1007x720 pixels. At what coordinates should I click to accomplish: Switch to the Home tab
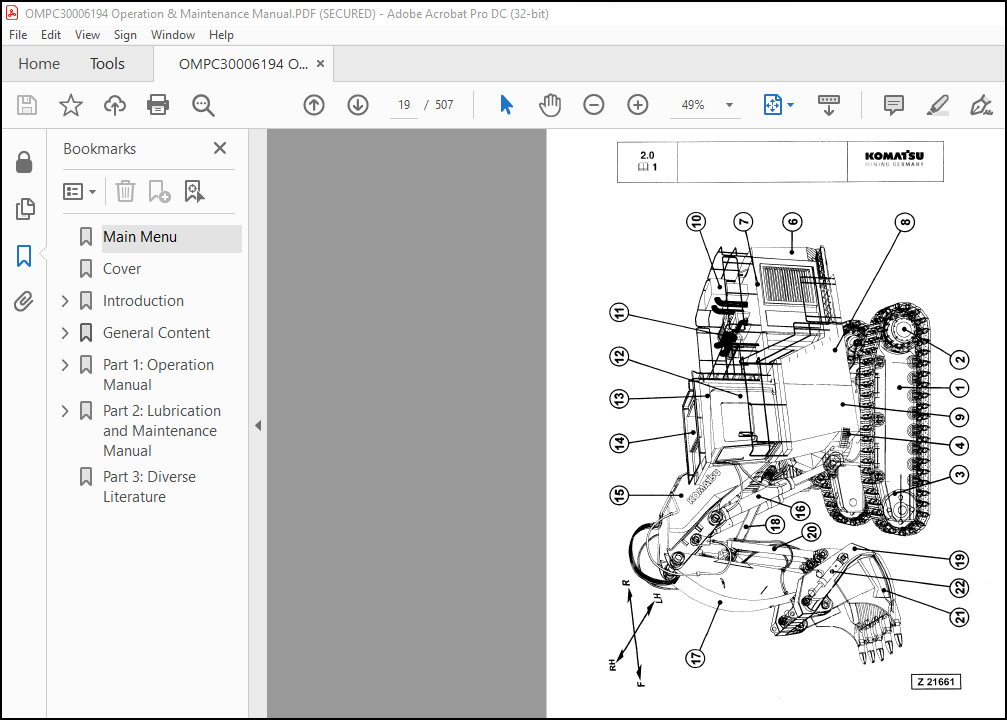[39, 64]
